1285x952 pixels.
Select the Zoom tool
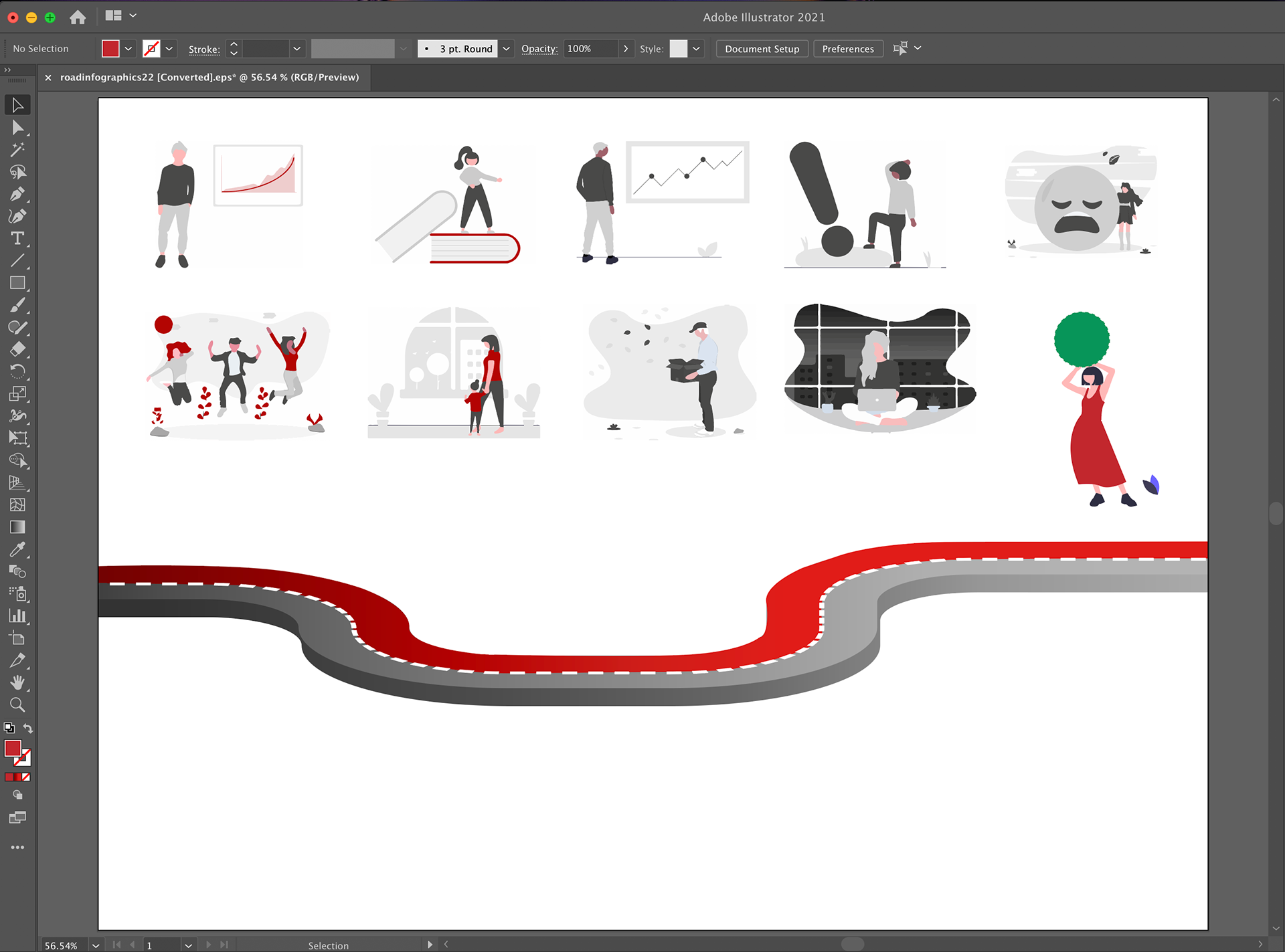click(18, 704)
